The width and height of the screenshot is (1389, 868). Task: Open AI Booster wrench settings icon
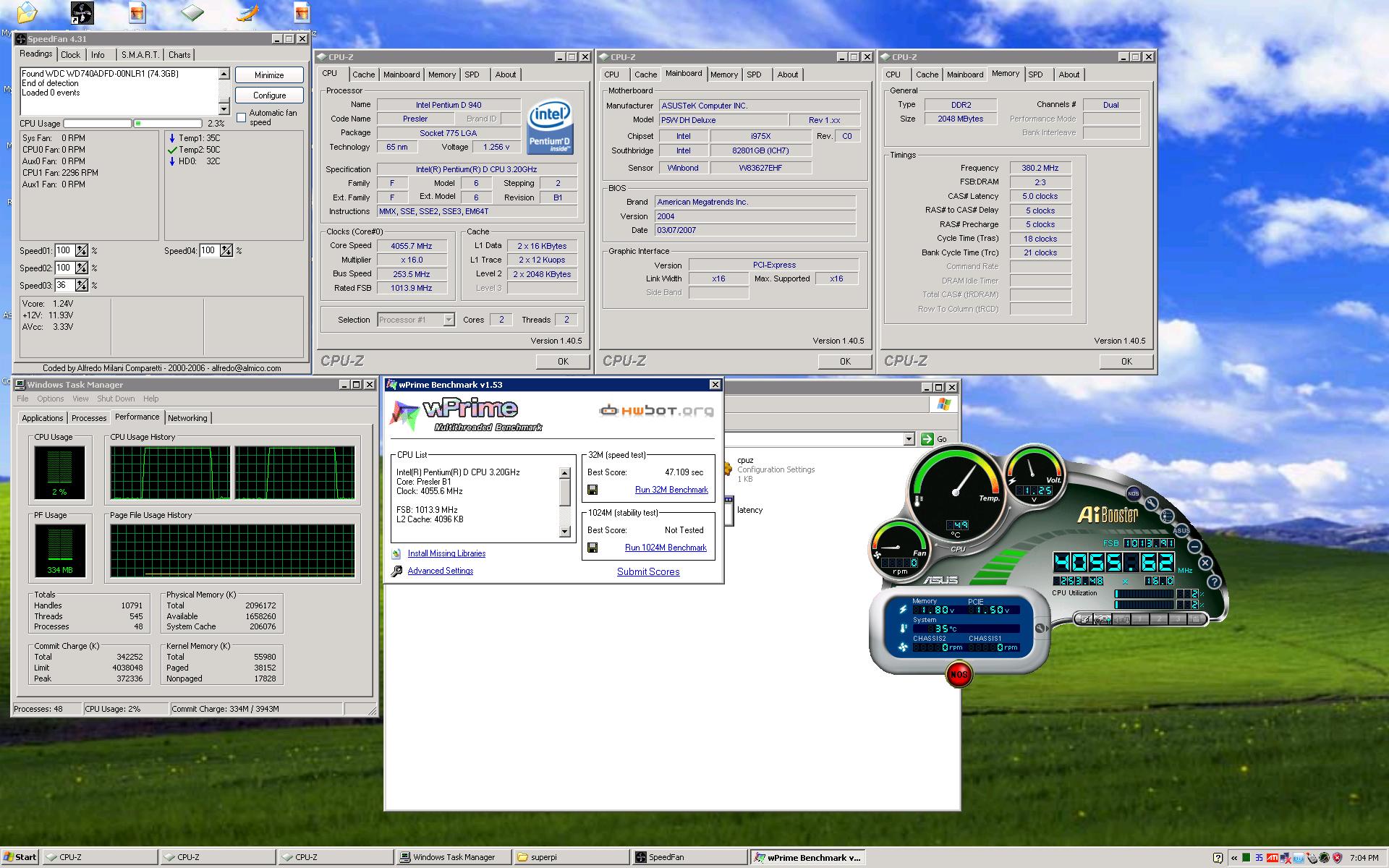coord(1152,503)
